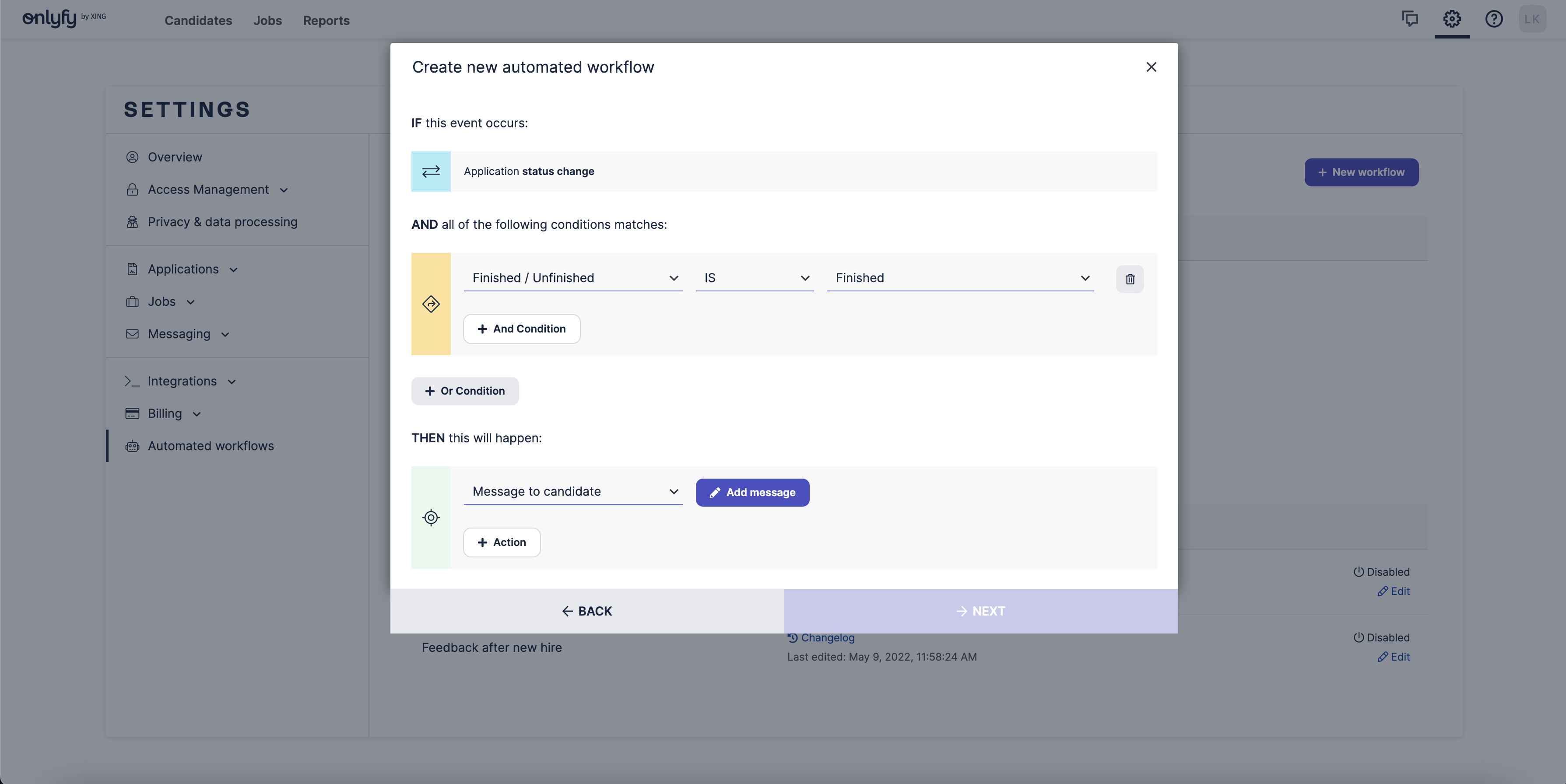Select Overview in settings sidebar
The width and height of the screenshot is (1566, 784).
175,157
